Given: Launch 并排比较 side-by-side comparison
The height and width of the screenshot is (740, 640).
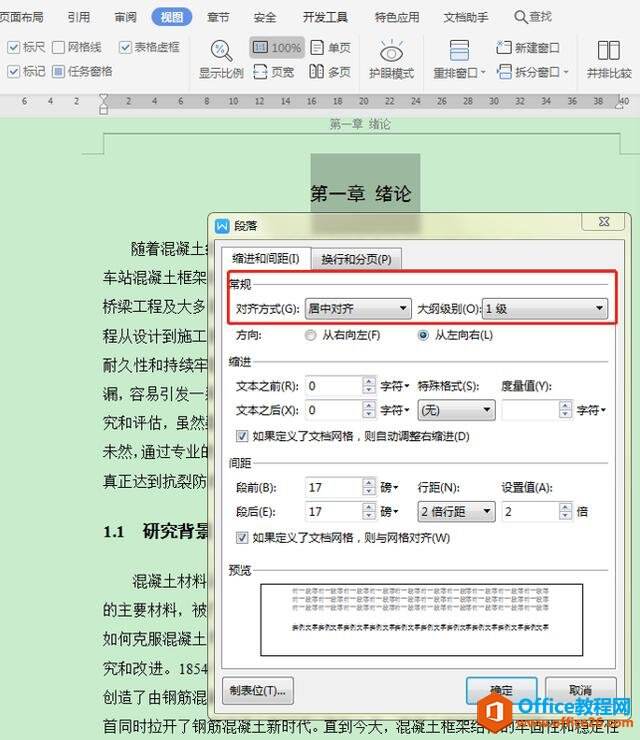Looking at the screenshot, I should 609,60.
